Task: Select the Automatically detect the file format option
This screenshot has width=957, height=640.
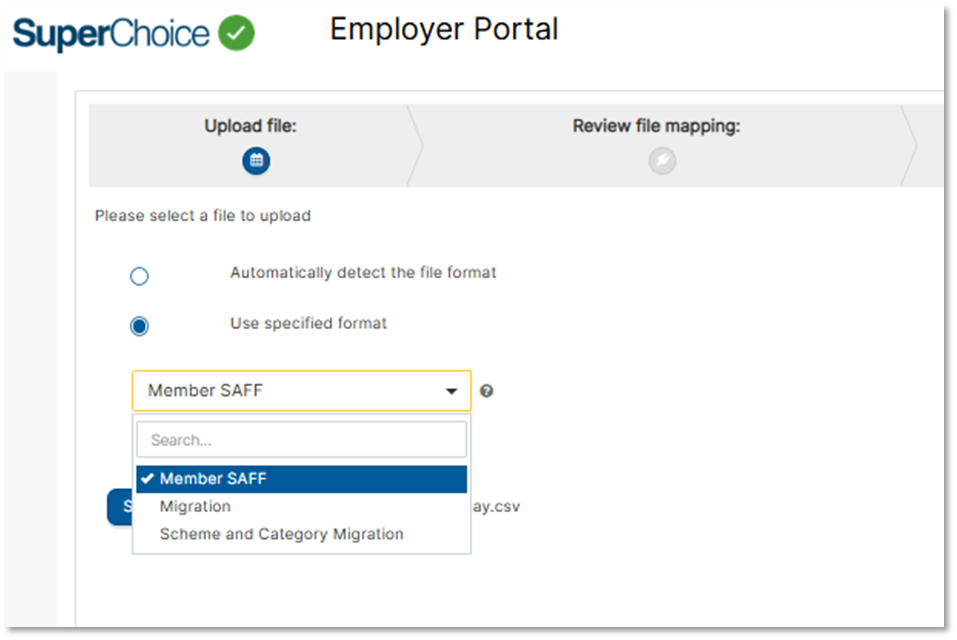Action: (139, 275)
